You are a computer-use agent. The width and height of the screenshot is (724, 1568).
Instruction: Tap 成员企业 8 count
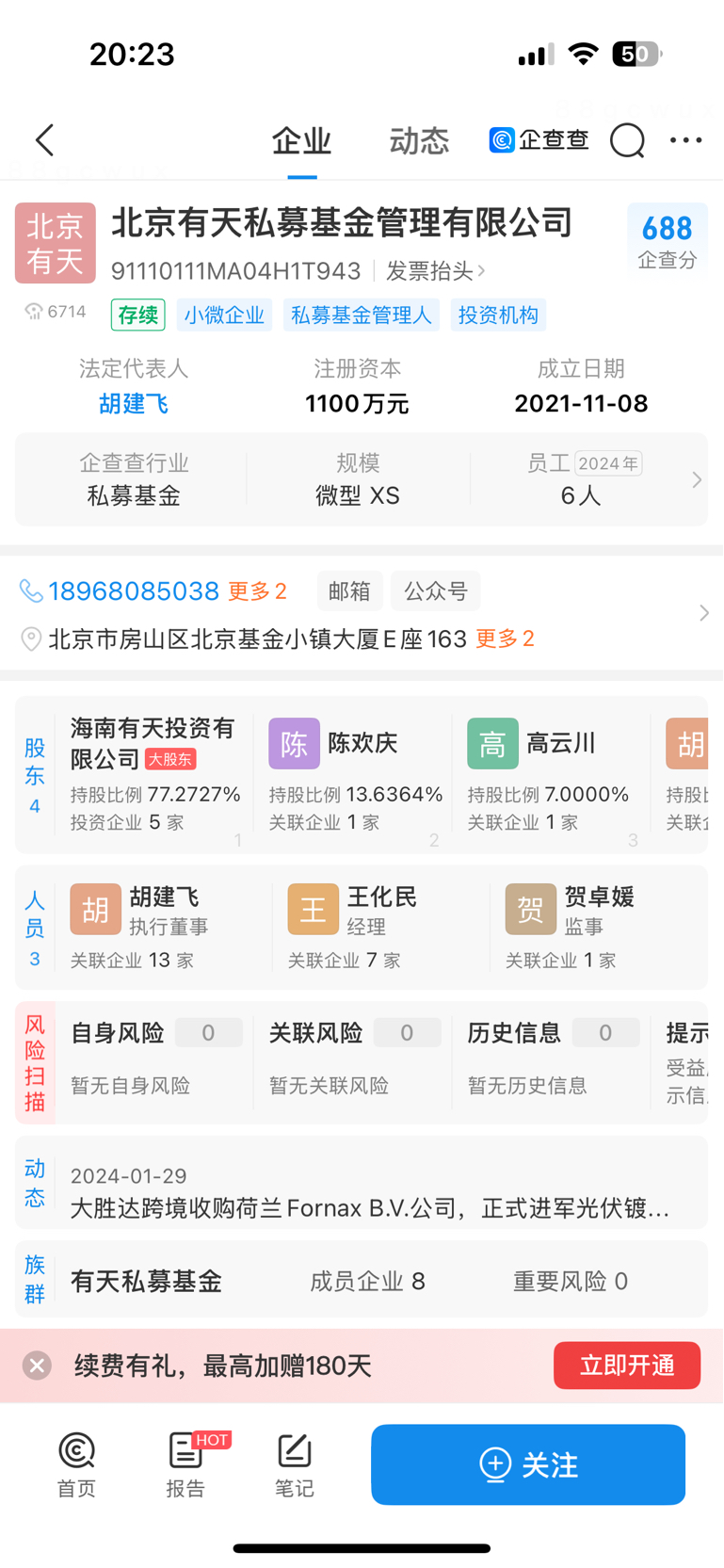pos(367,1282)
